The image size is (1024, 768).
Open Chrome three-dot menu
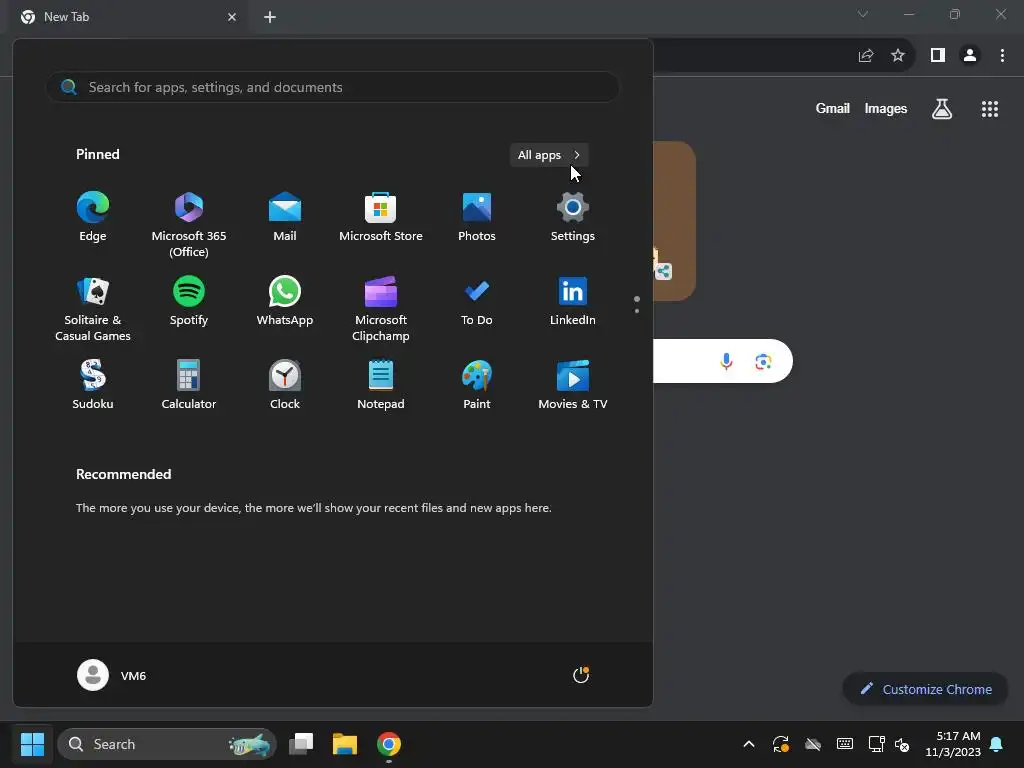[1002, 56]
